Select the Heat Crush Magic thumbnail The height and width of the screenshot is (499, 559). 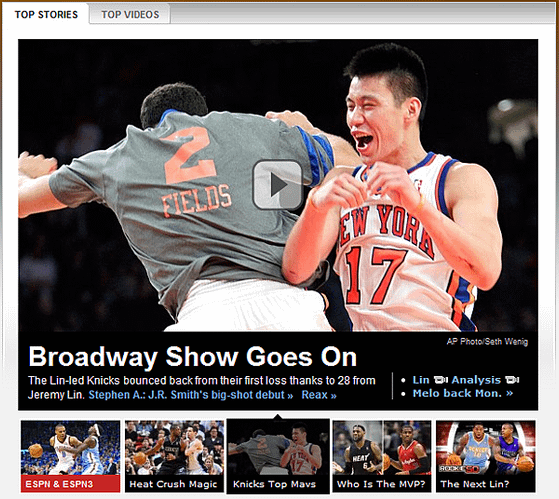click(174, 456)
